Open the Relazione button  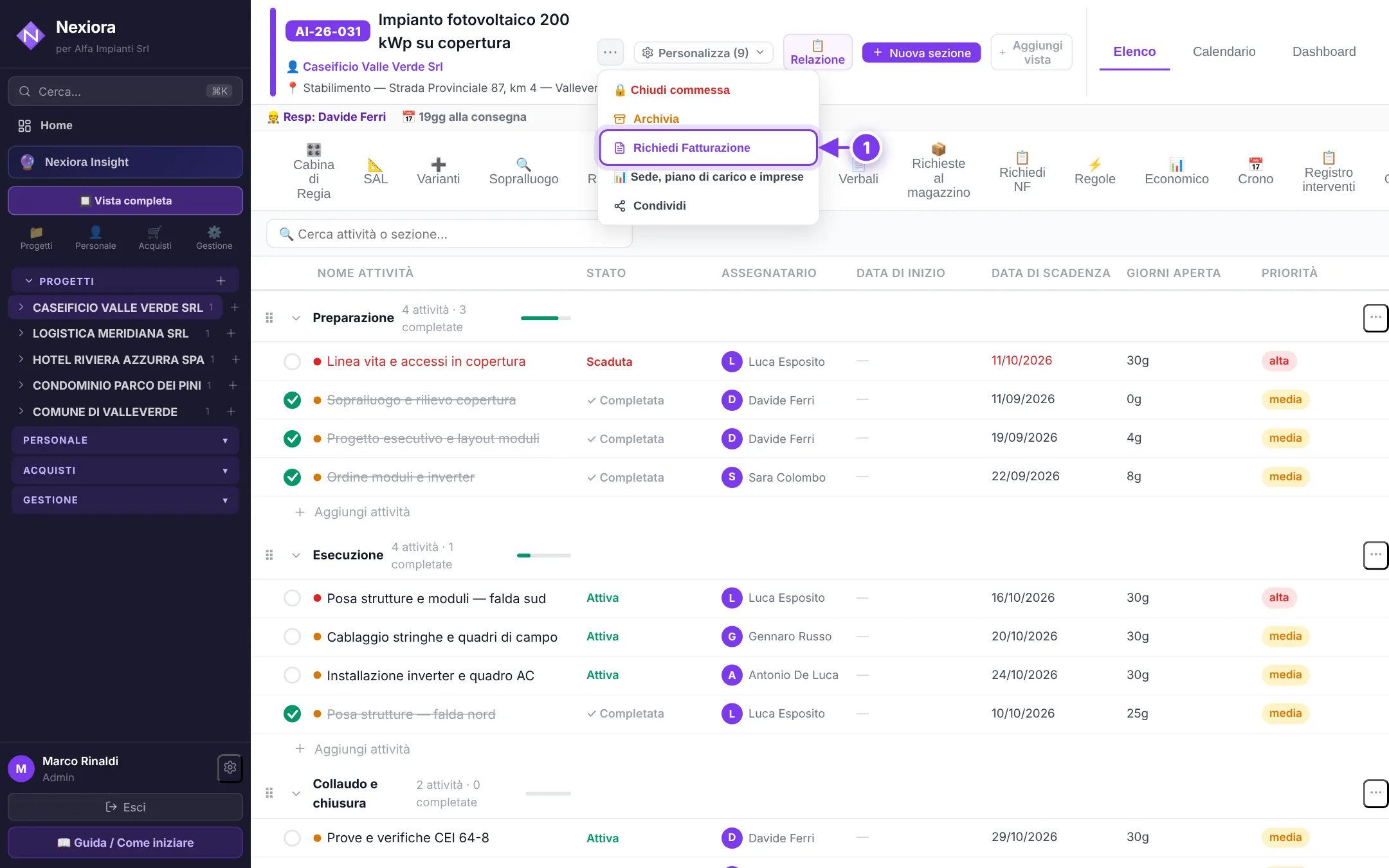pyautogui.click(x=817, y=52)
